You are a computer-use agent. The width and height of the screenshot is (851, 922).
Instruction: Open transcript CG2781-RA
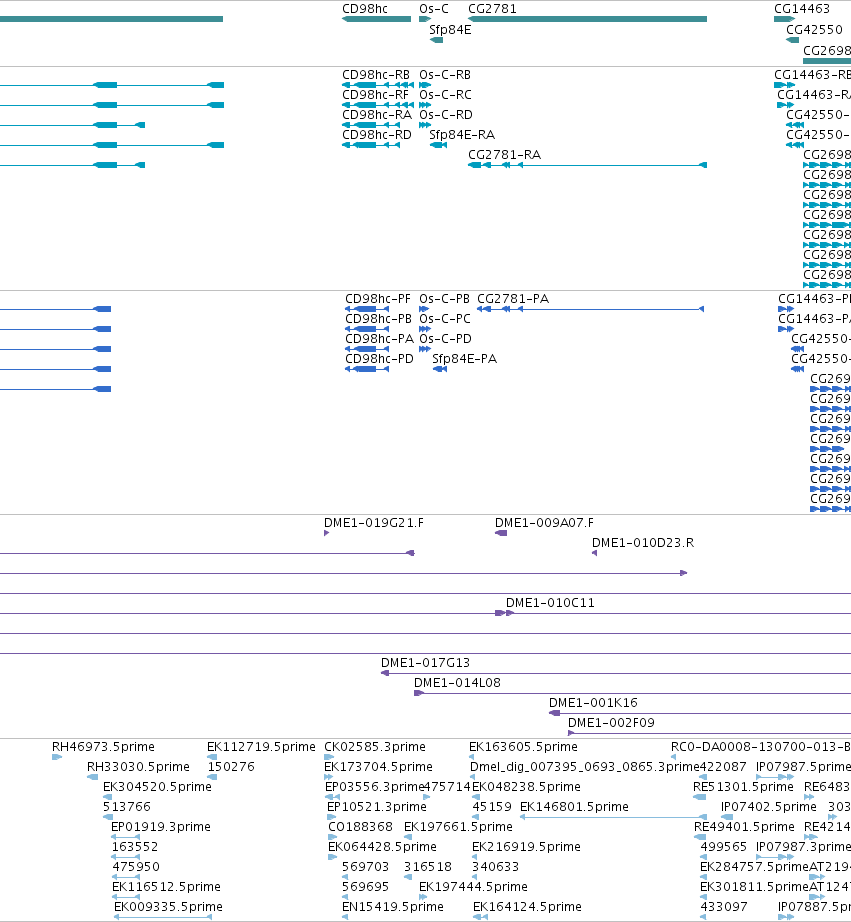coord(505,155)
